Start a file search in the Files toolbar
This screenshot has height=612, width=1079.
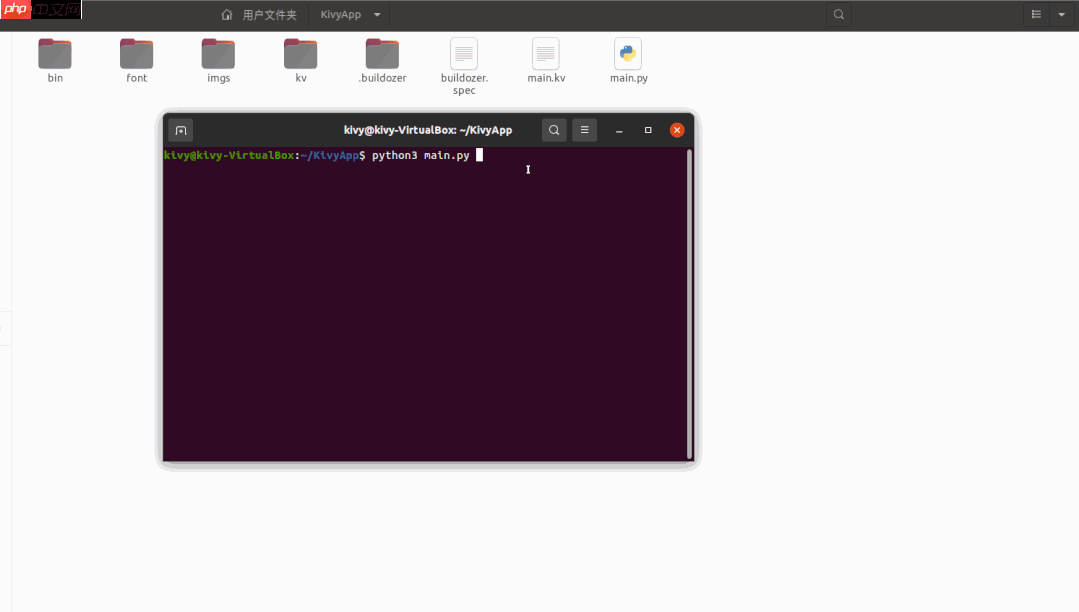[x=838, y=15]
